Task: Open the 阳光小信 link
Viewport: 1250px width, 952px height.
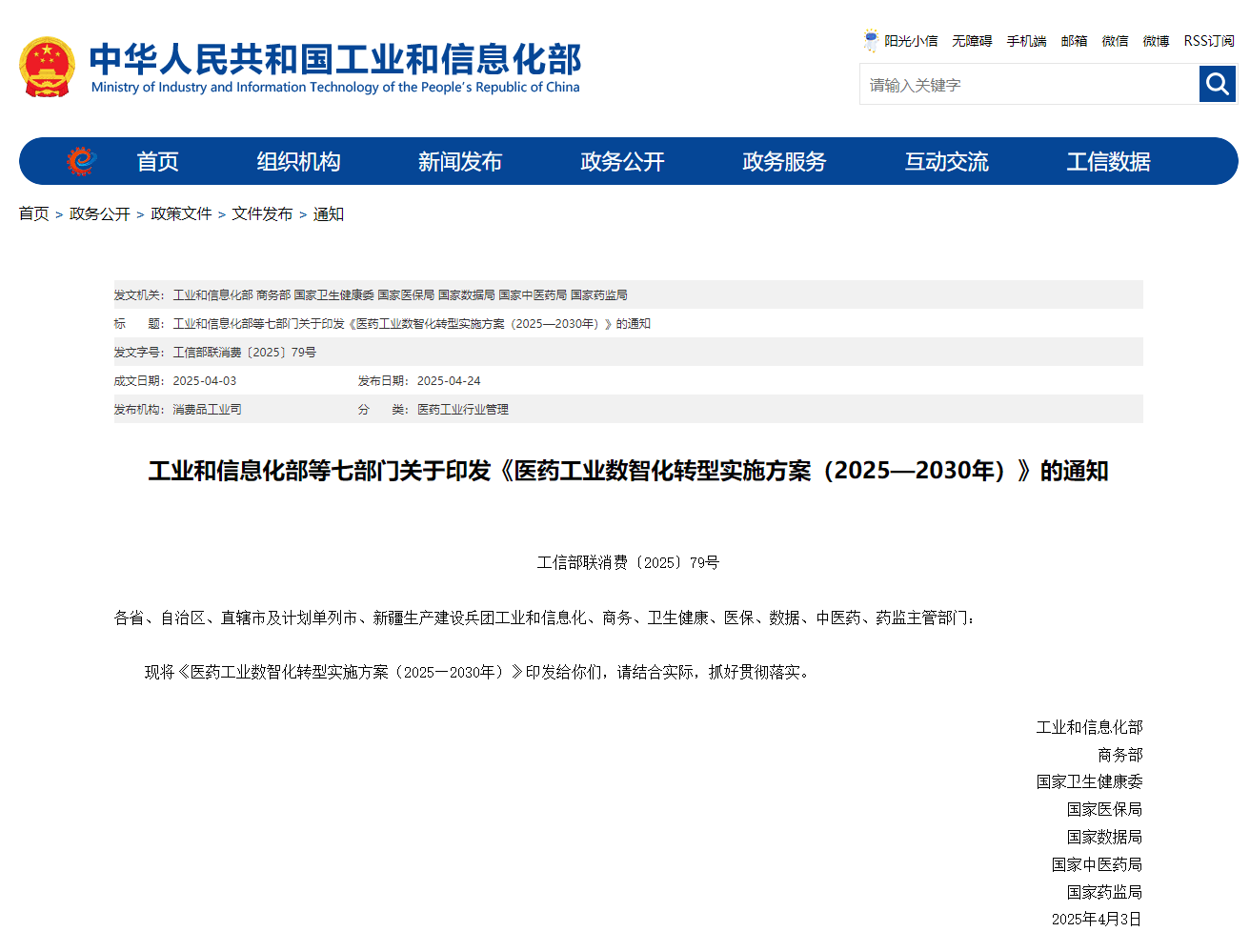Action: click(x=911, y=41)
